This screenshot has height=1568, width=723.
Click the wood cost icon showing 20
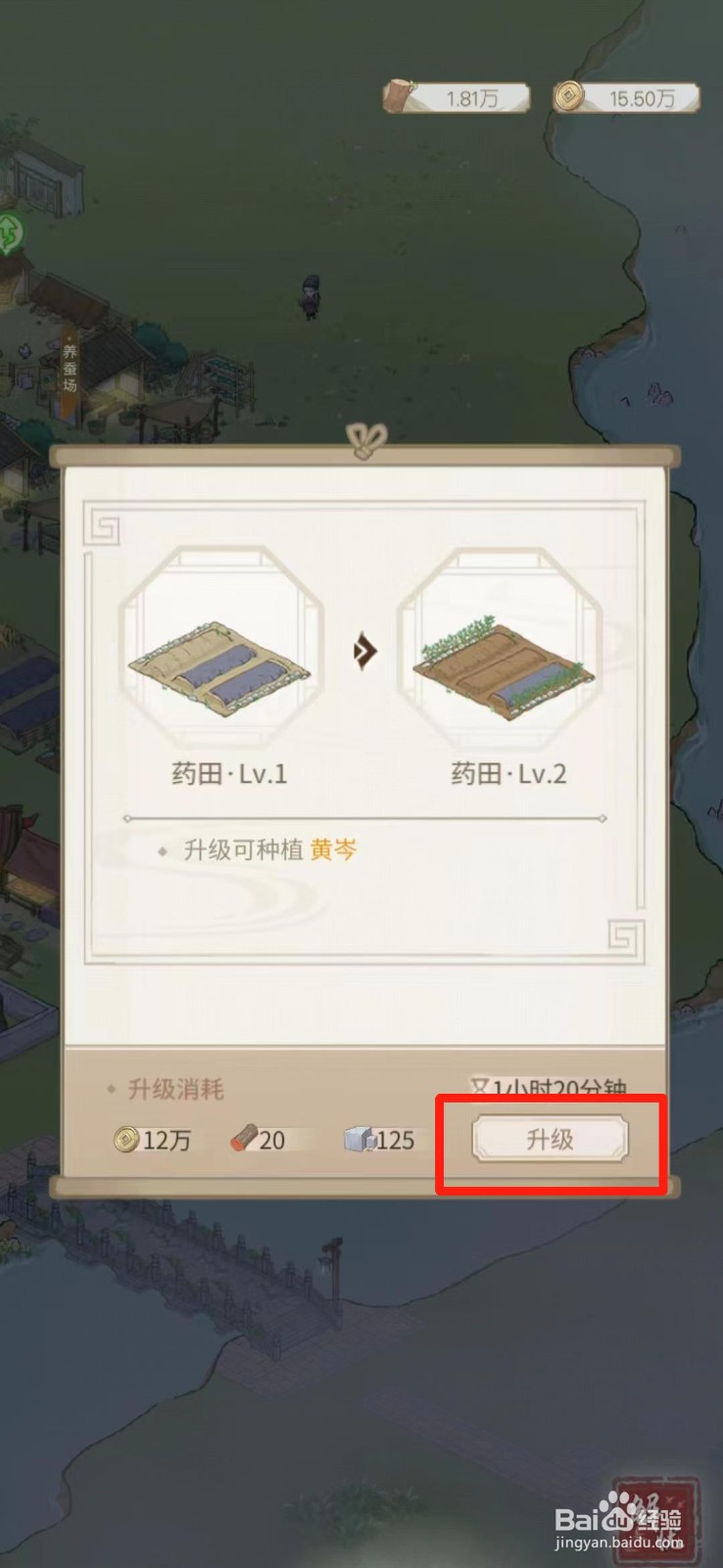(243, 1139)
